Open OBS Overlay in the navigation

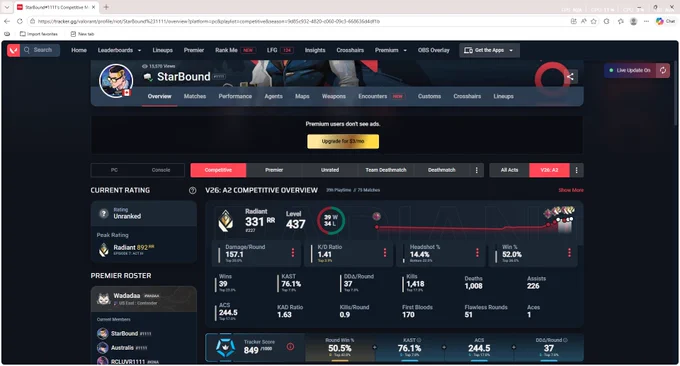pyautogui.click(x=434, y=50)
